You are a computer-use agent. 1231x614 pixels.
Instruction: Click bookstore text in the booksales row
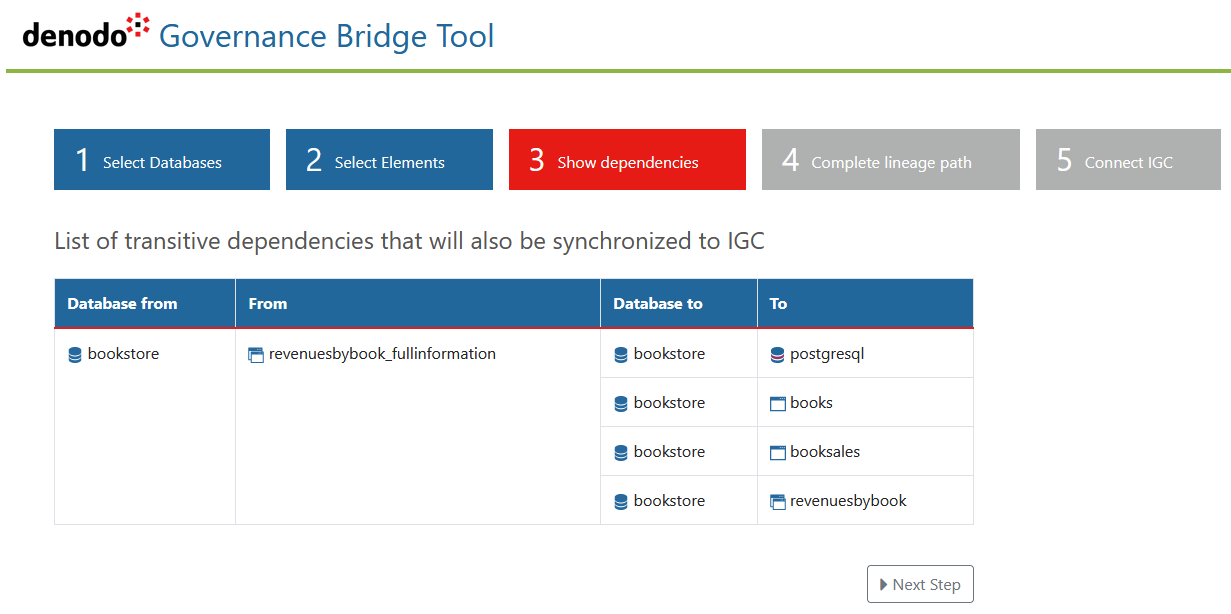pos(669,452)
